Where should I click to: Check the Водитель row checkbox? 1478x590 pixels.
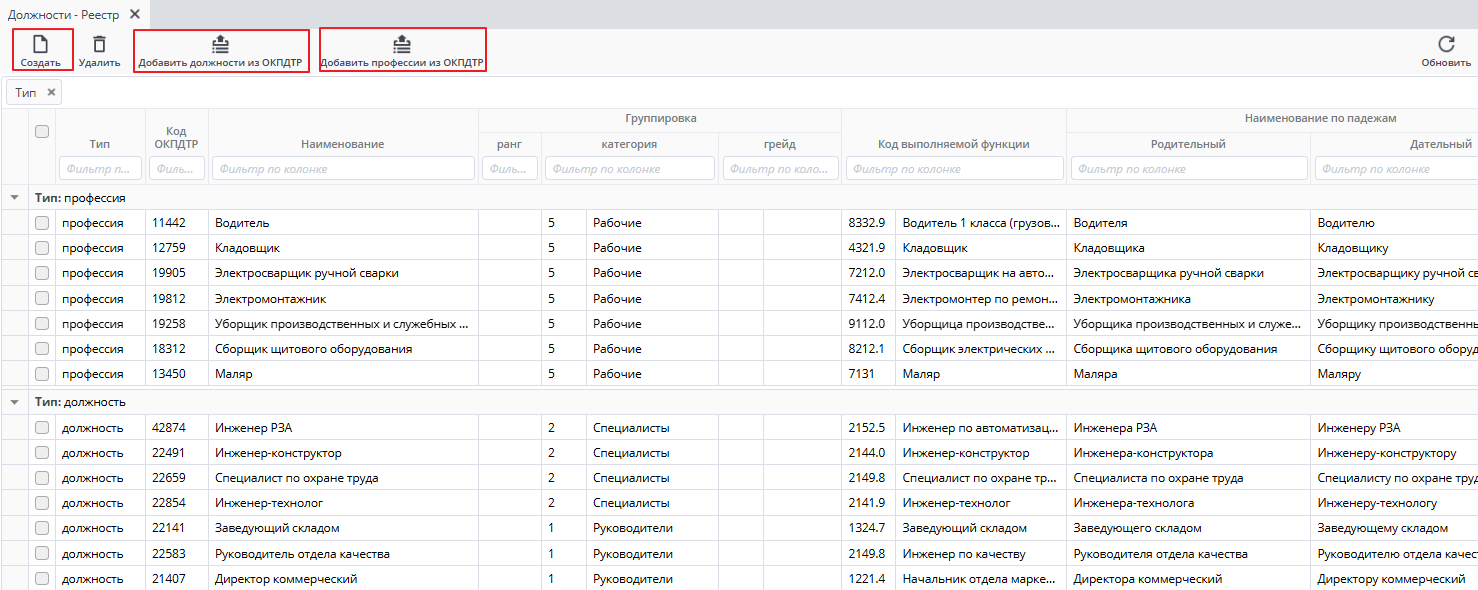click(x=42, y=223)
